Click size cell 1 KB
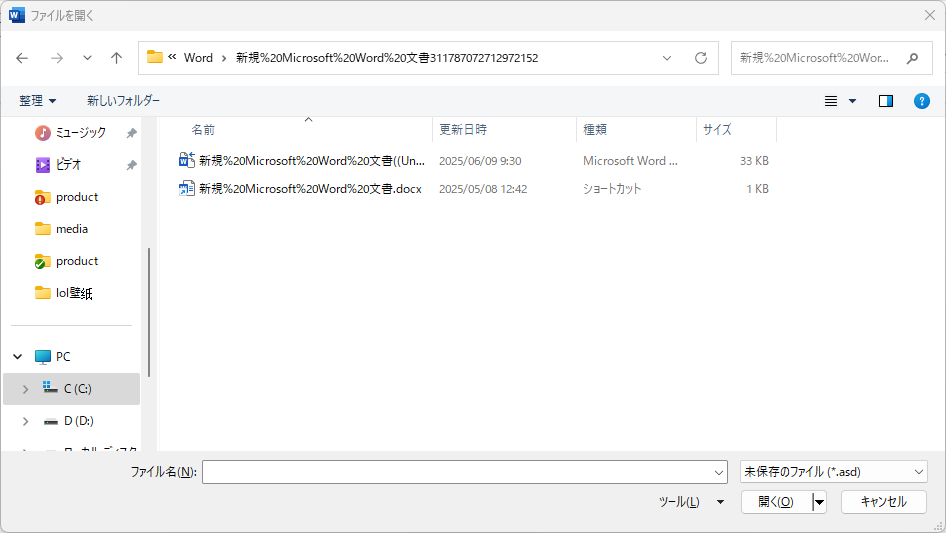Viewport: 946px width, 533px height. (x=757, y=189)
